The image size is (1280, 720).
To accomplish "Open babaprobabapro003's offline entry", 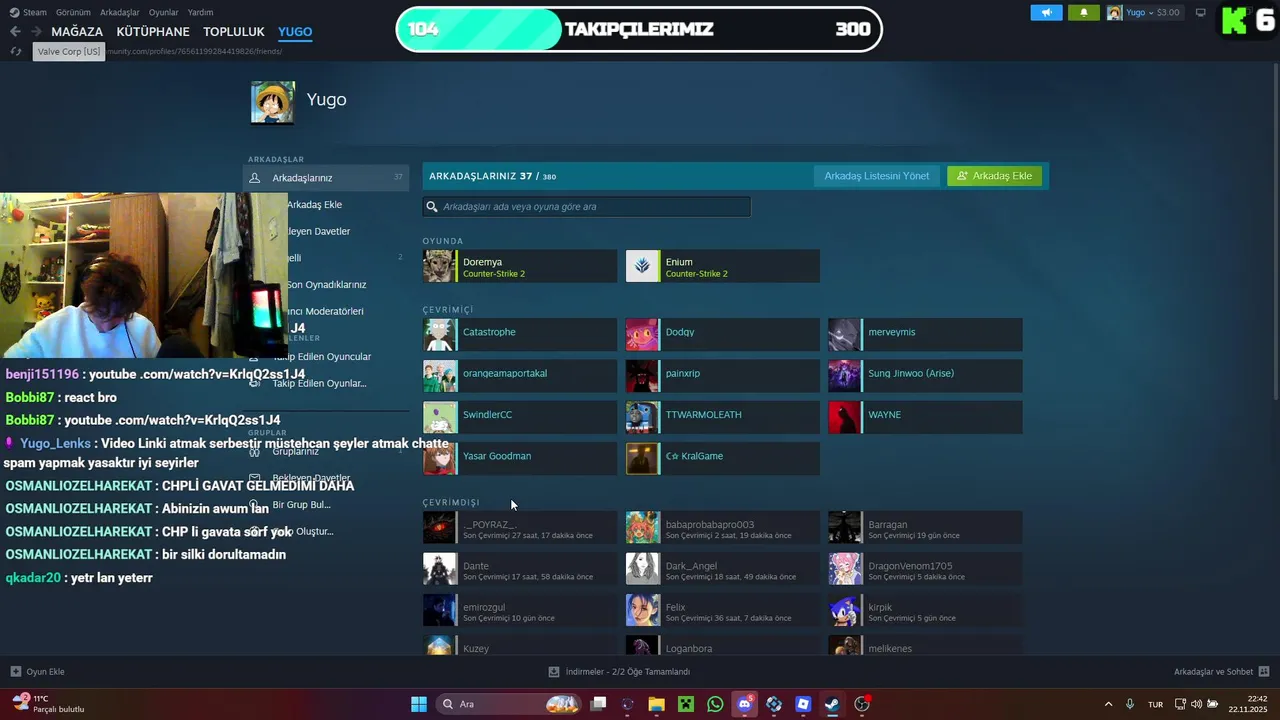I will [x=723, y=527].
